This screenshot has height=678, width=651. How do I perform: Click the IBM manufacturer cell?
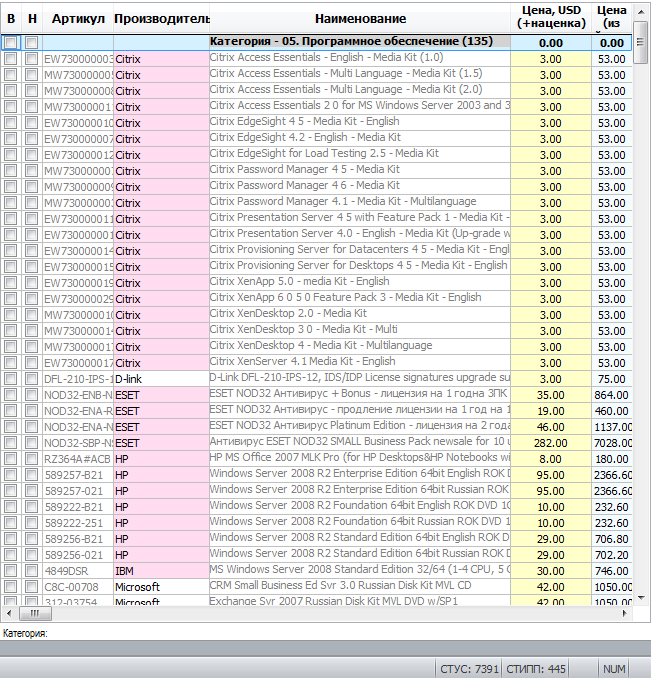coord(161,571)
